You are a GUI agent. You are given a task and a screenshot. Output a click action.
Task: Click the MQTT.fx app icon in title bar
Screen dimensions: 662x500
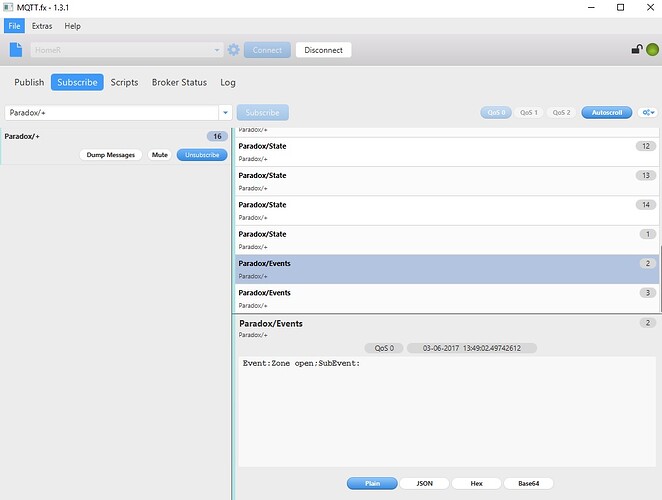(x=9, y=8)
